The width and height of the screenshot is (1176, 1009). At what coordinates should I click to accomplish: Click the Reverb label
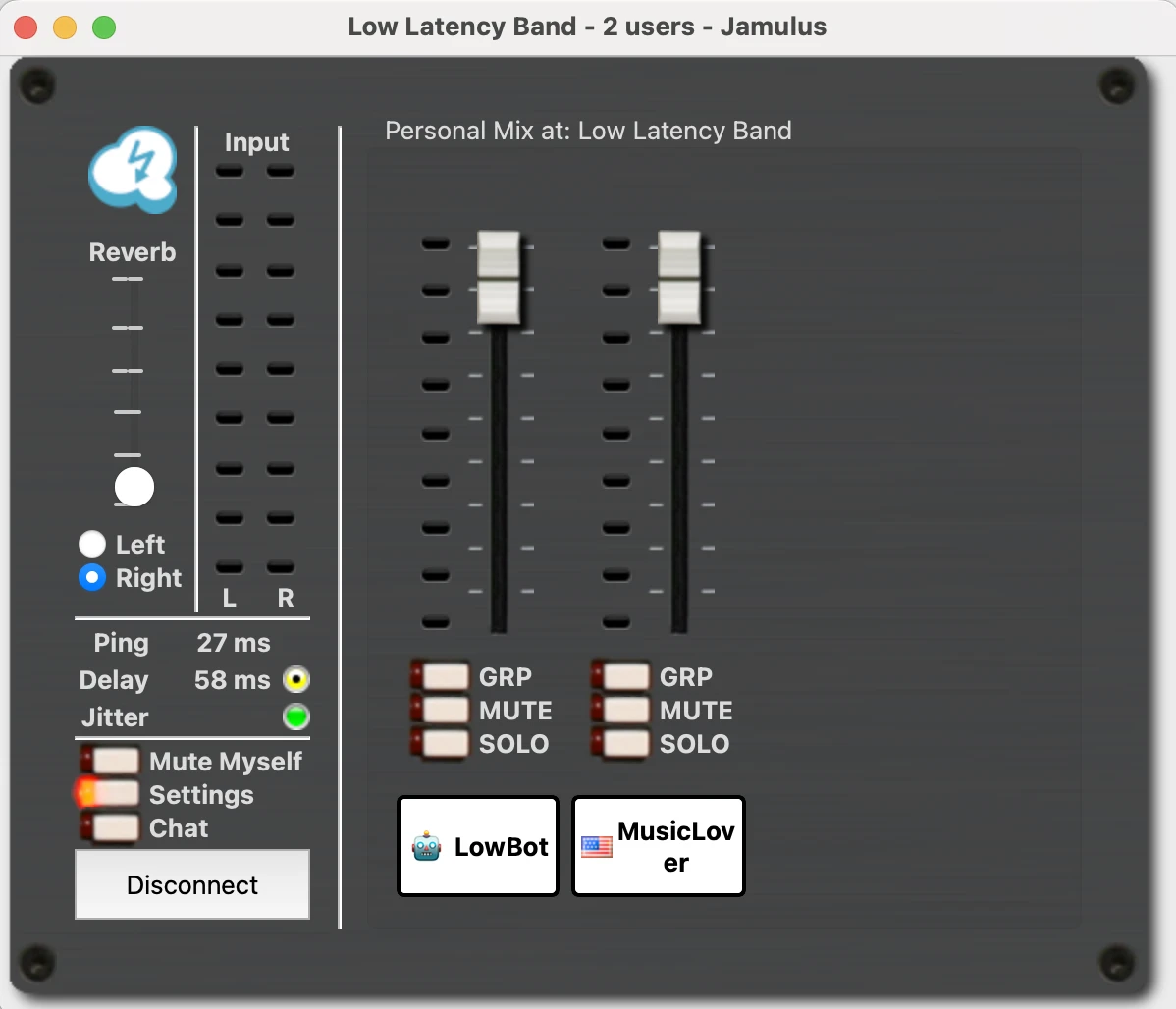pyautogui.click(x=133, y=252)
